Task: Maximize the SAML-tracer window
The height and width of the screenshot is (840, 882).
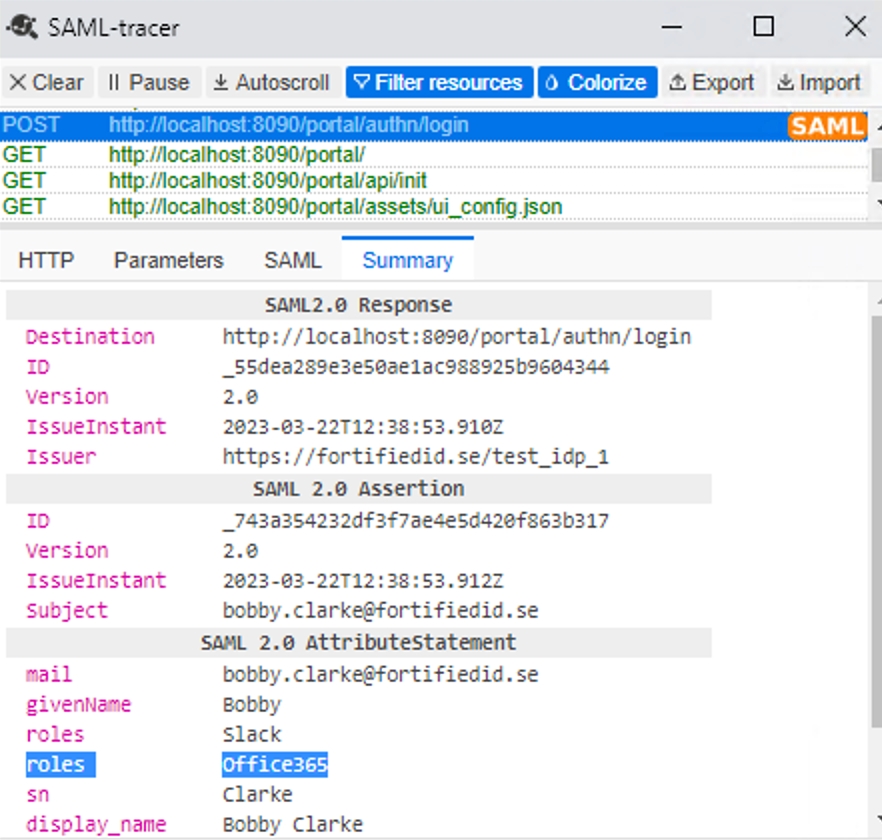Action: point(763,27)
